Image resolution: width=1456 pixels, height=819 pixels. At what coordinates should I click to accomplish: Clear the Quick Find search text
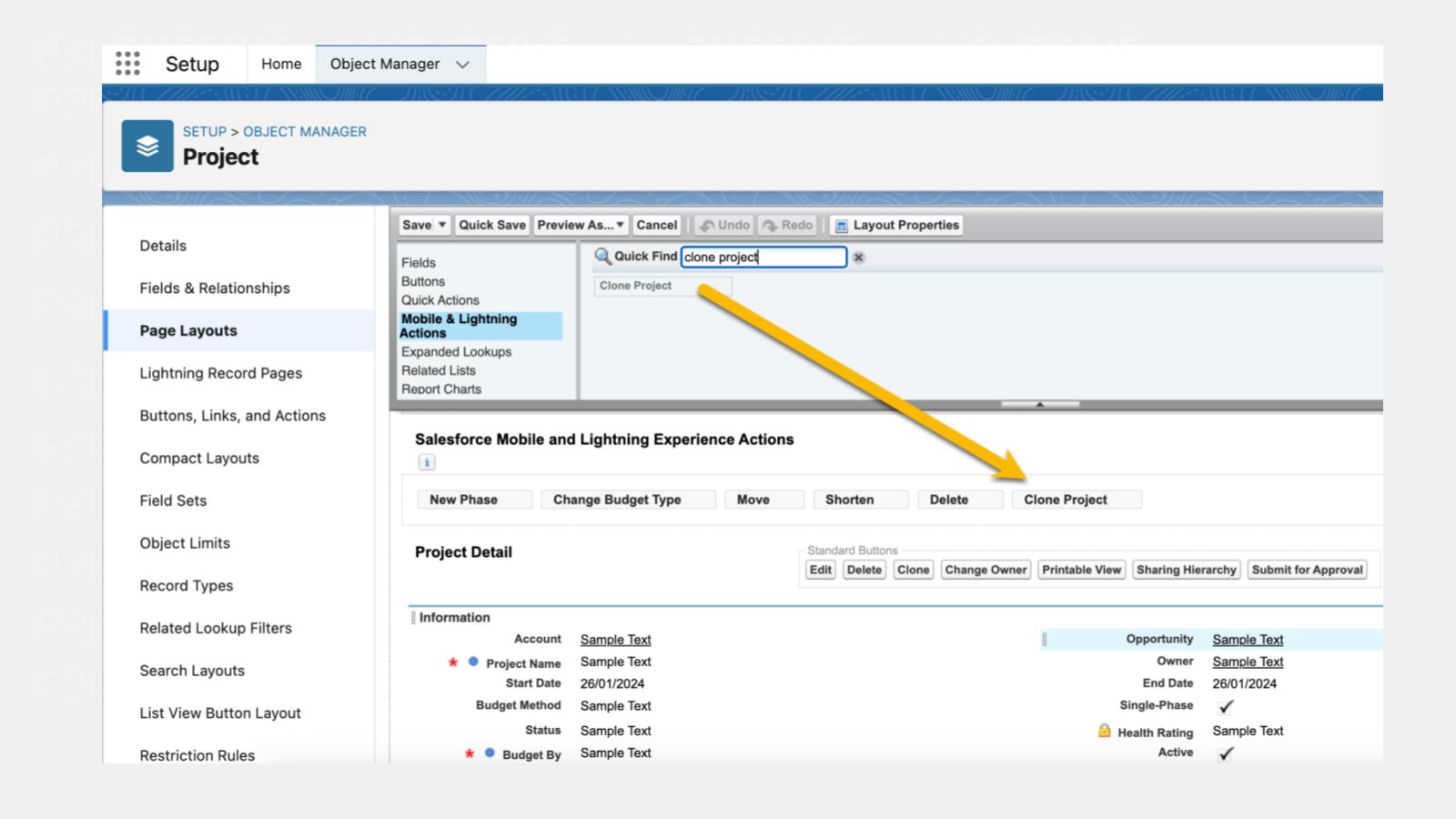[x=858, y=258]
